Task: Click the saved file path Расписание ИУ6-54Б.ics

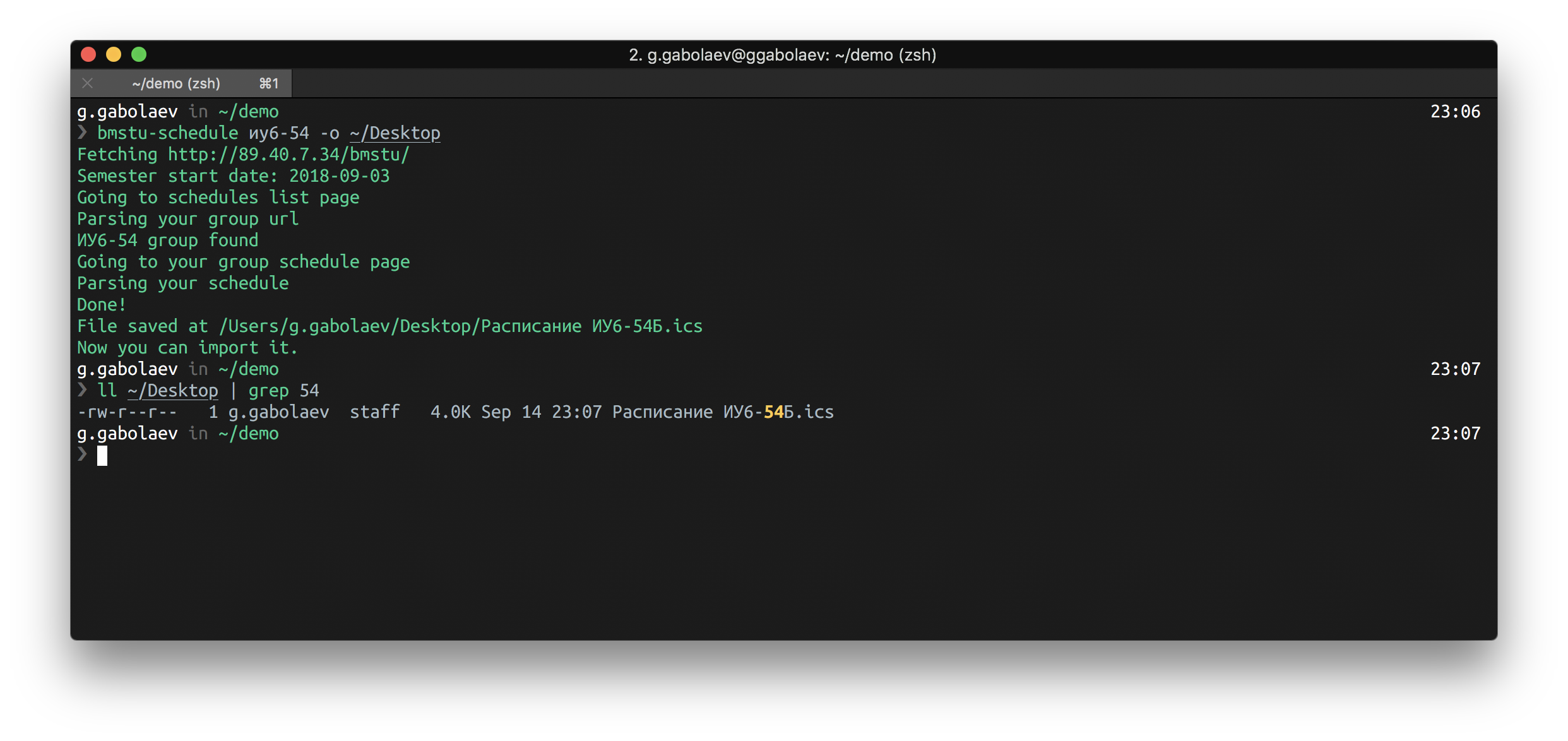Action: tap(591, 326)
